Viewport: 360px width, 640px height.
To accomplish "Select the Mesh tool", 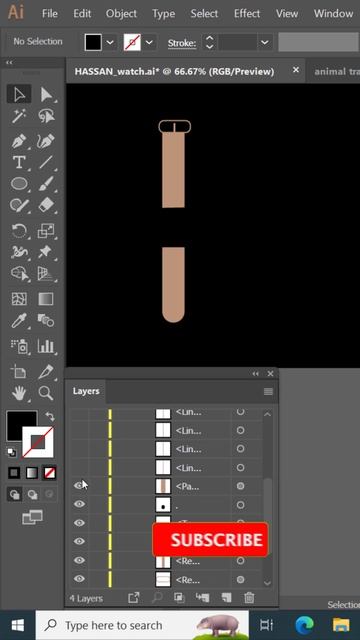I will tap(19, 299).
